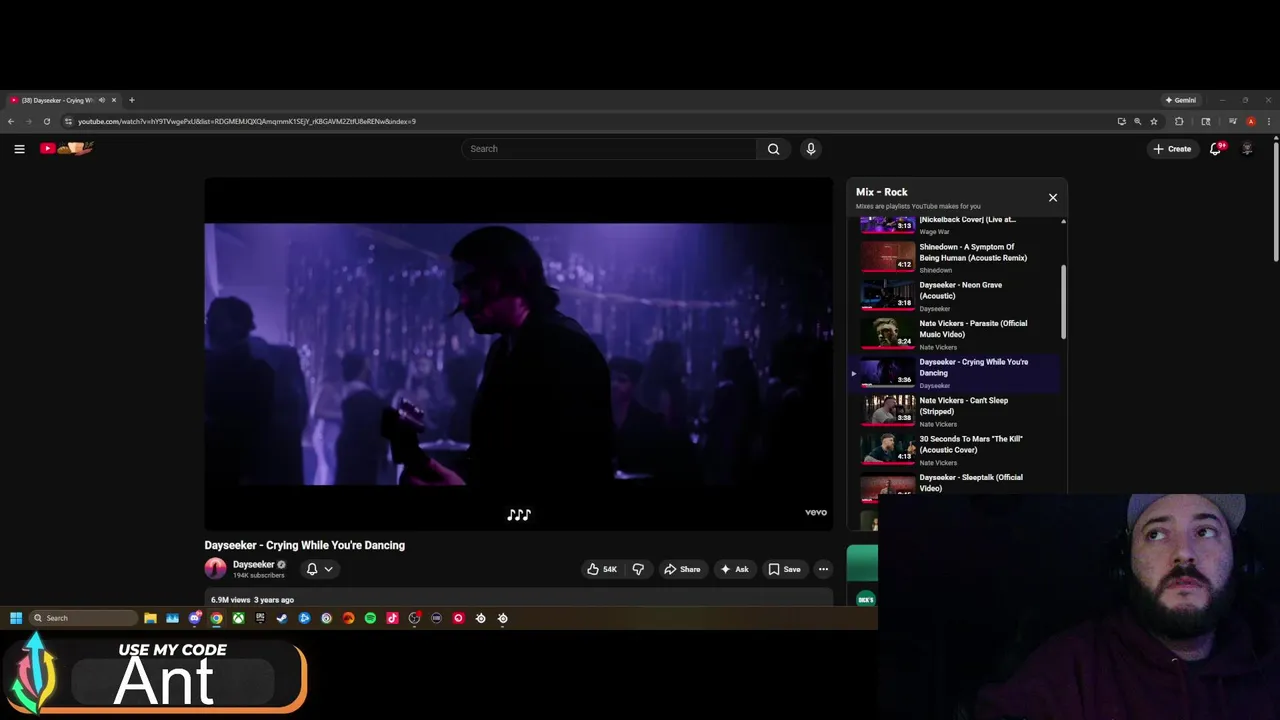The image size is (1280, 720).
Task: Open the YouTube account avatar menu
Action: 1247,149
